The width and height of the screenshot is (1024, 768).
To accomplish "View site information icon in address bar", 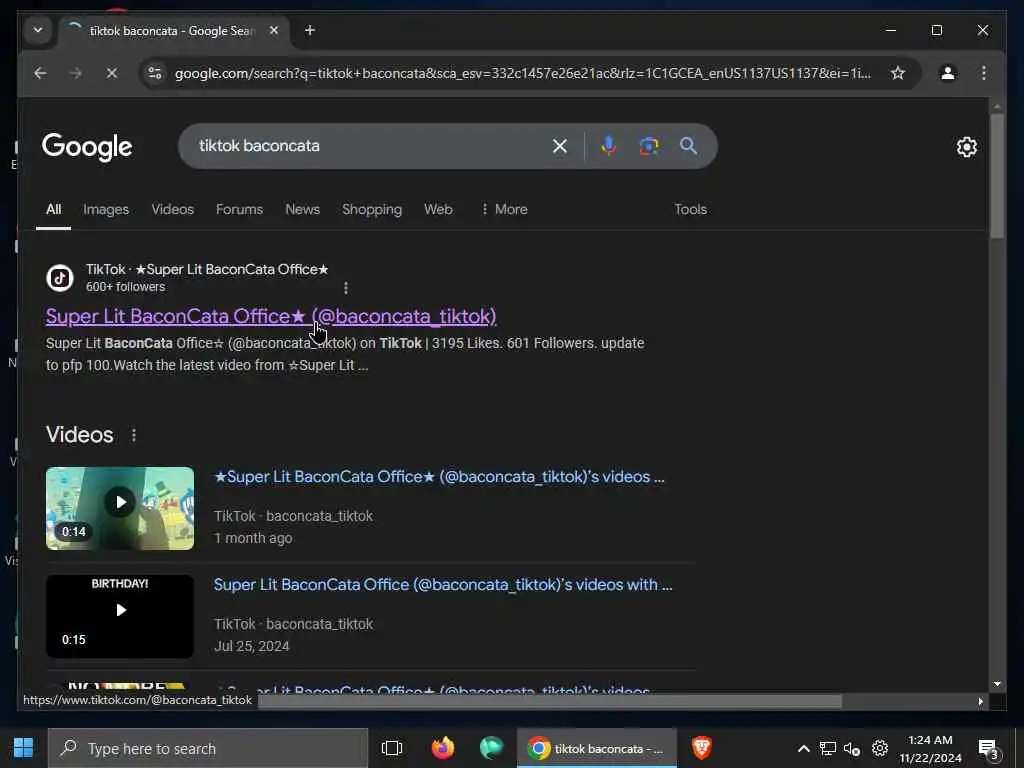I will click(155, 73).
